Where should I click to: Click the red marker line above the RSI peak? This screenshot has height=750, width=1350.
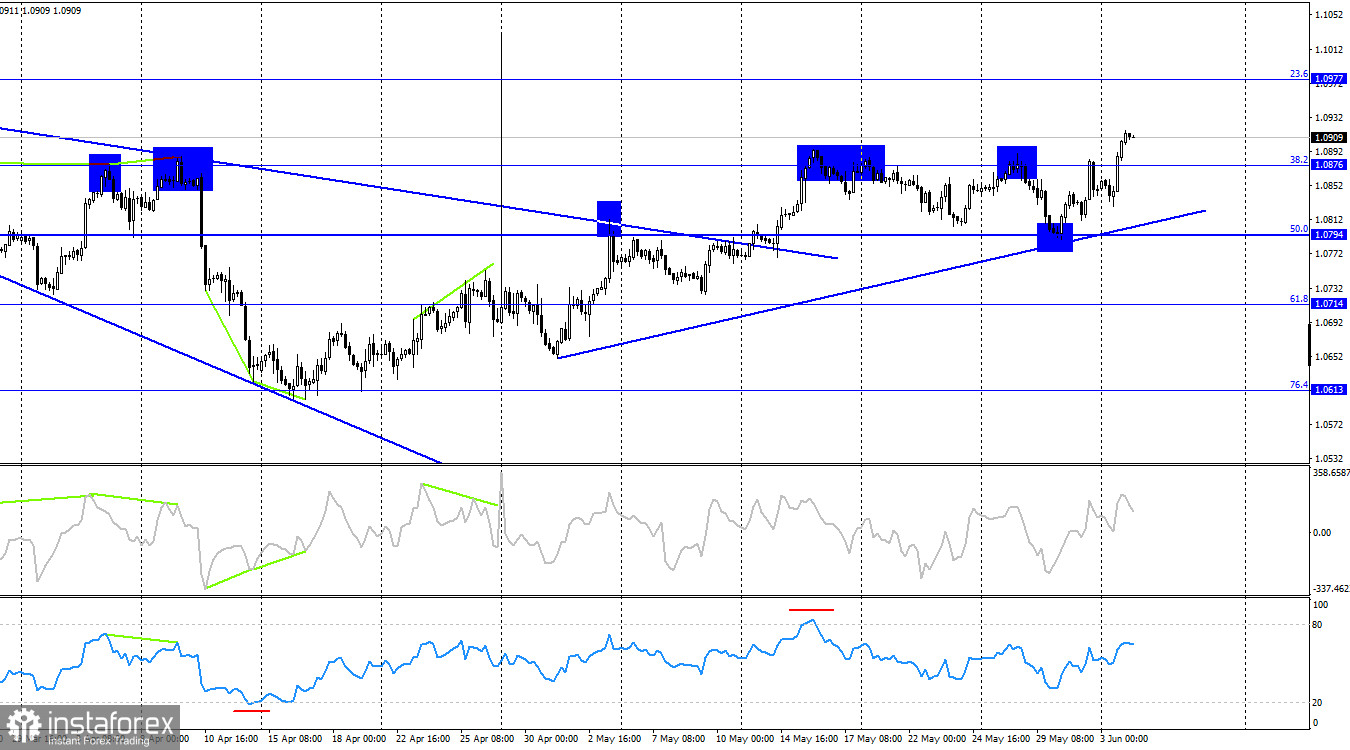pyautogui.click(x=811, y=608)
